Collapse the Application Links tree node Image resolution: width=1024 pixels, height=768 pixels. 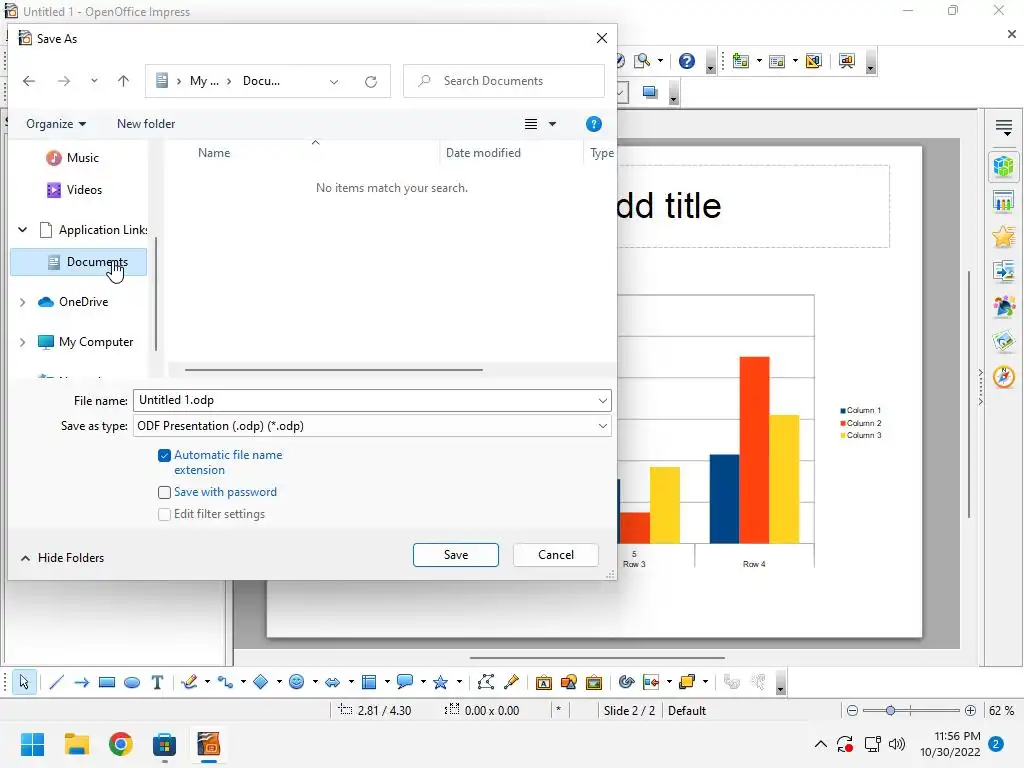[23, 230]
